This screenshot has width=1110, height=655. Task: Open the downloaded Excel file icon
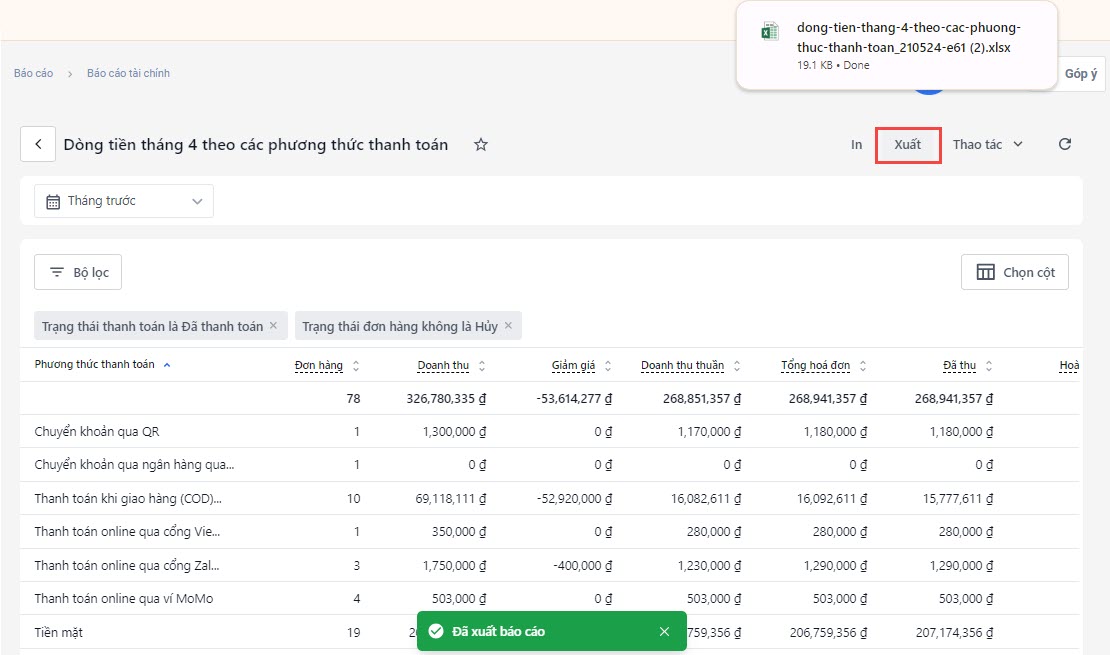(x=769, y=32)
